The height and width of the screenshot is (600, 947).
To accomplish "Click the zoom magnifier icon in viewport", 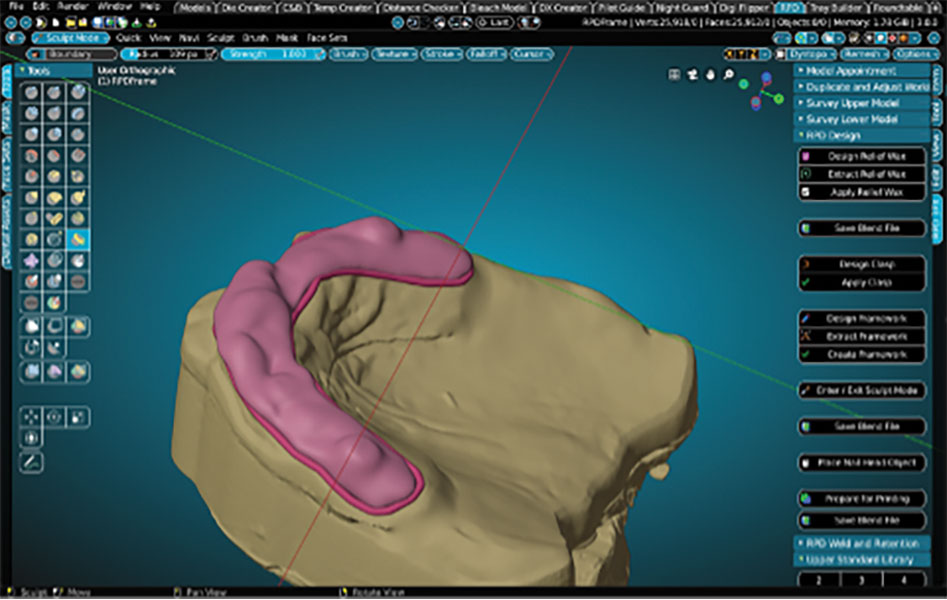I will pos(728,74).
